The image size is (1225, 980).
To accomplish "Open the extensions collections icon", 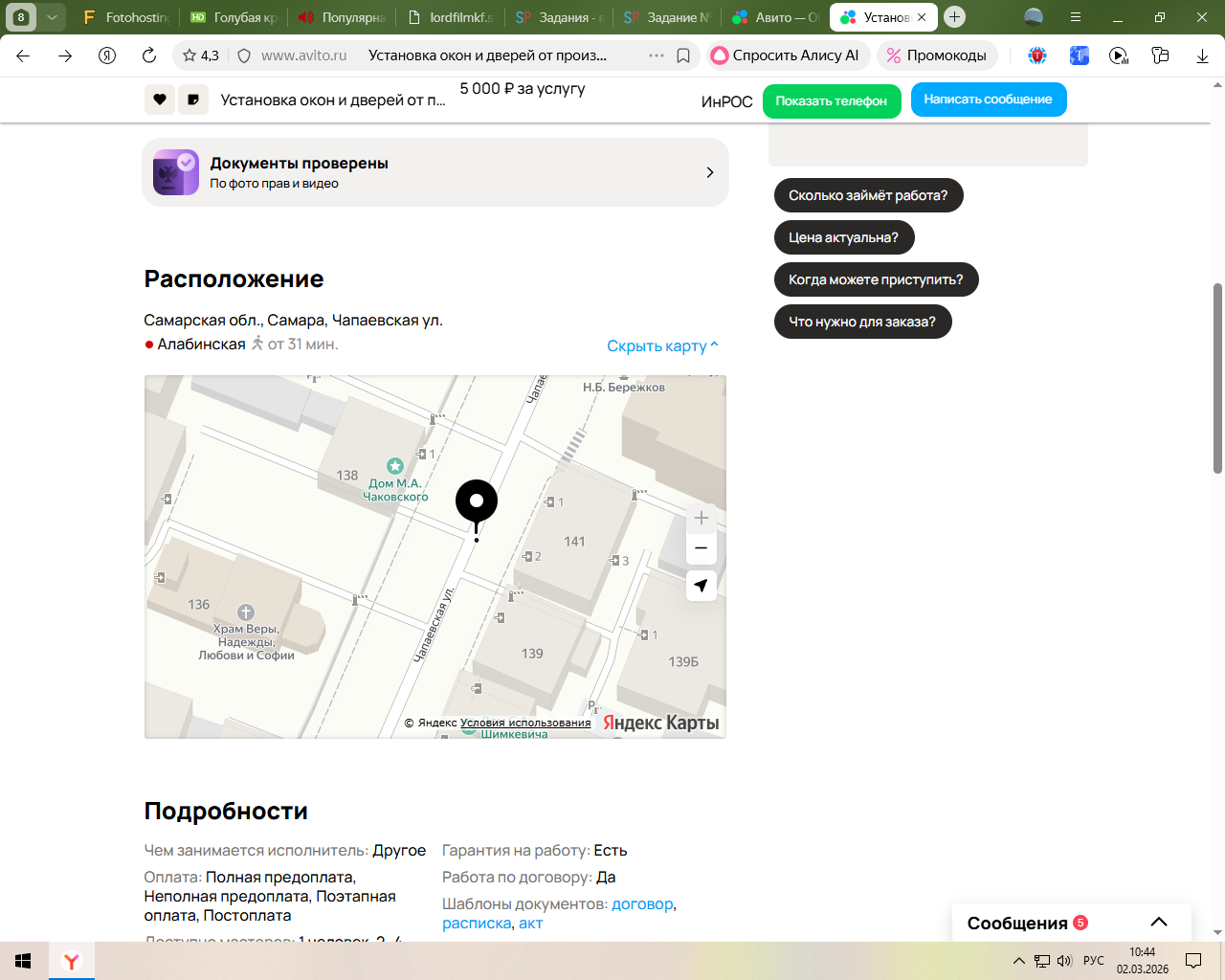I will pyautogui.click(x=1160, y=56).
